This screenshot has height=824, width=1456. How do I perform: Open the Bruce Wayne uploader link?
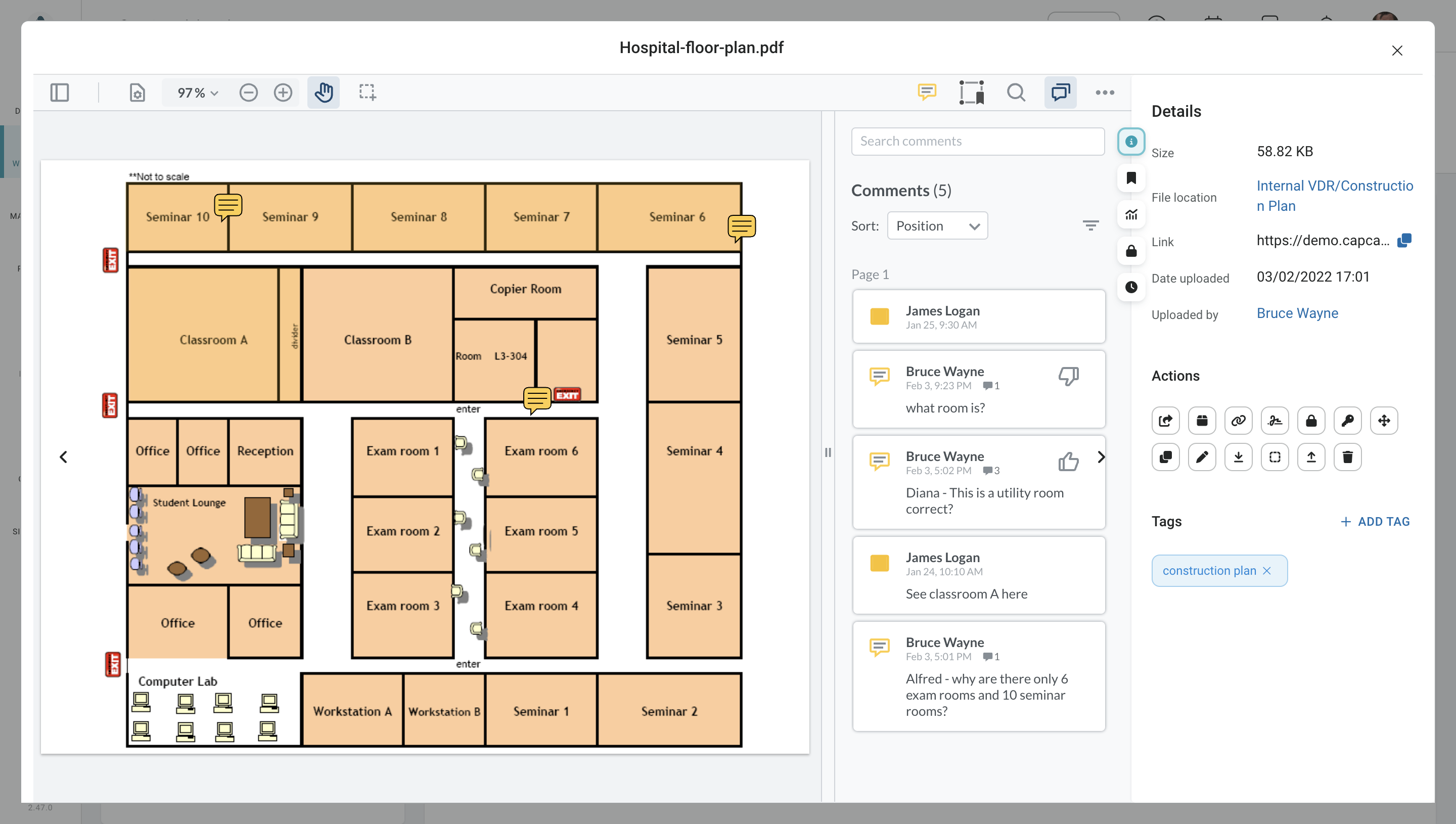(1297, 313)
